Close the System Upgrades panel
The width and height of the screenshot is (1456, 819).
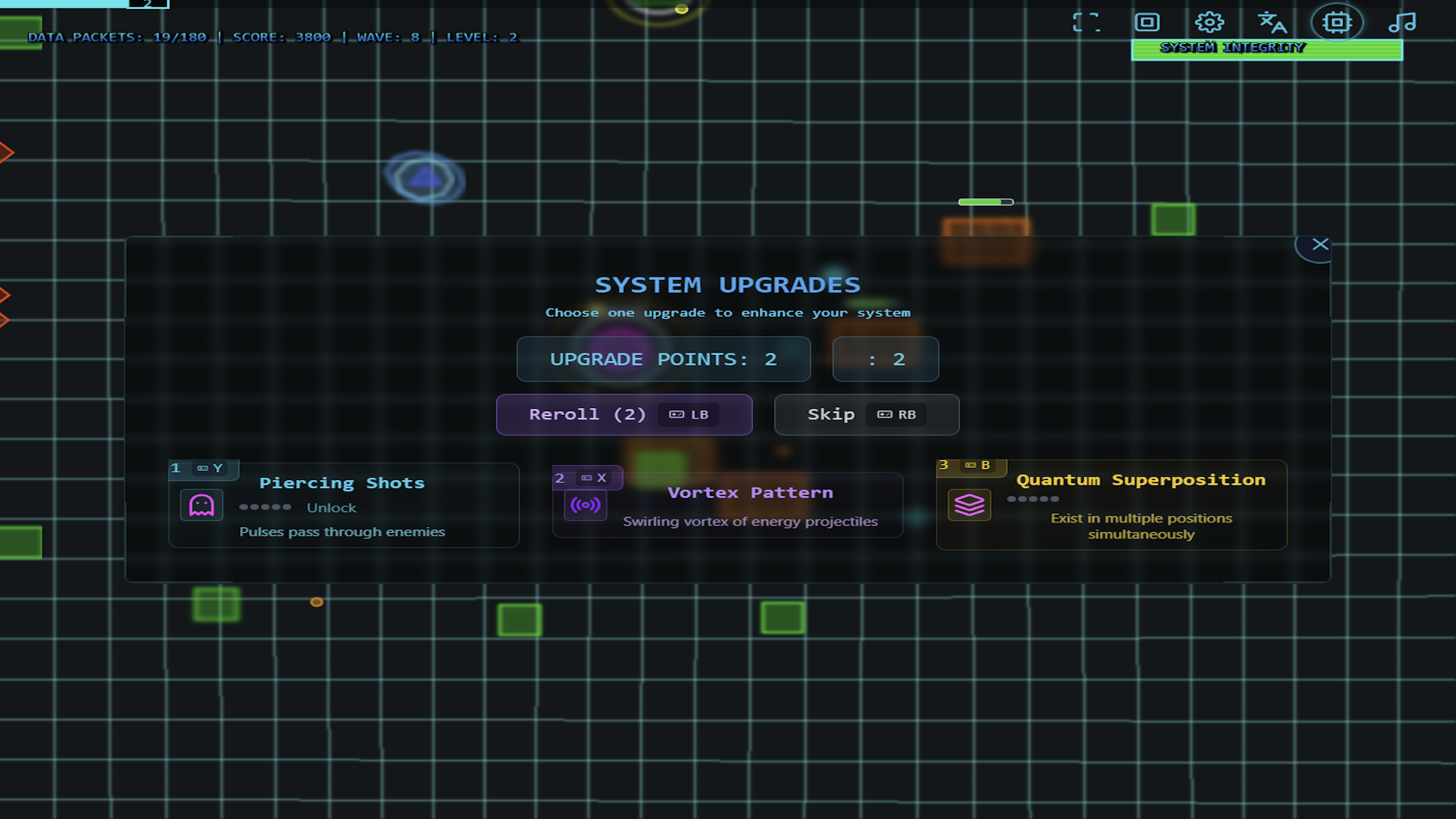1319,244
